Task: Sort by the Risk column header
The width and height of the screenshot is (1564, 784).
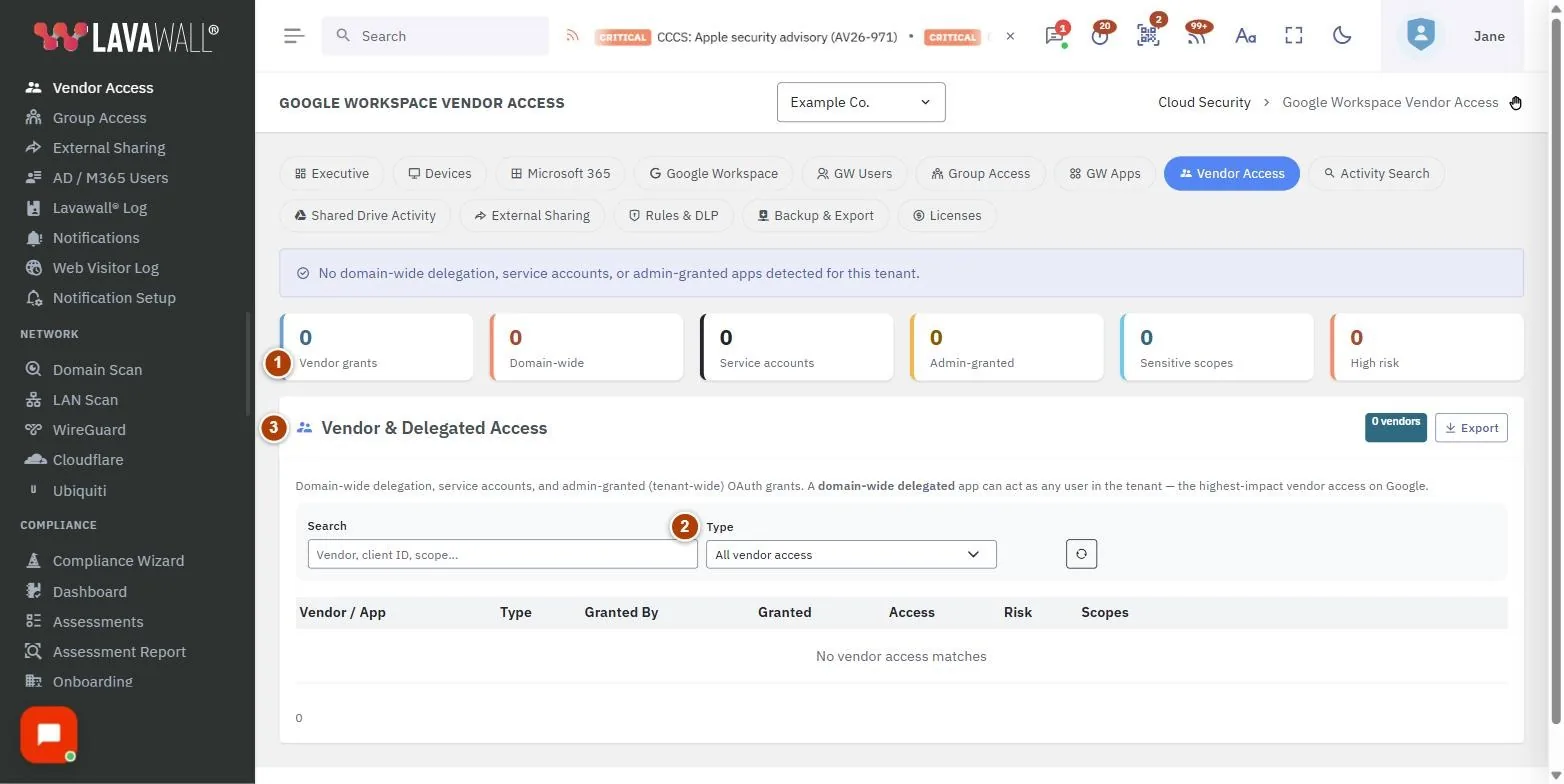Action: pos(1018,612)
